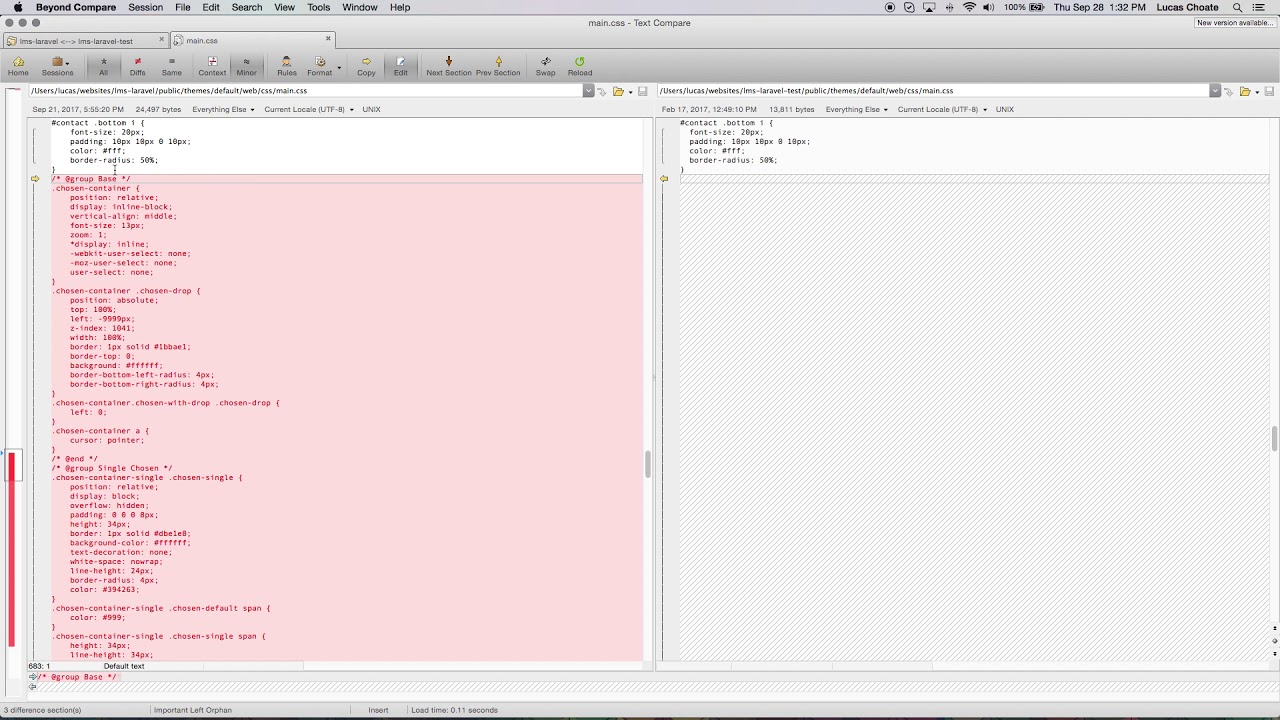Toggle Edit mode in toolbar
The height and width of the screenshot is (720, 1280).
pos(400,66)
